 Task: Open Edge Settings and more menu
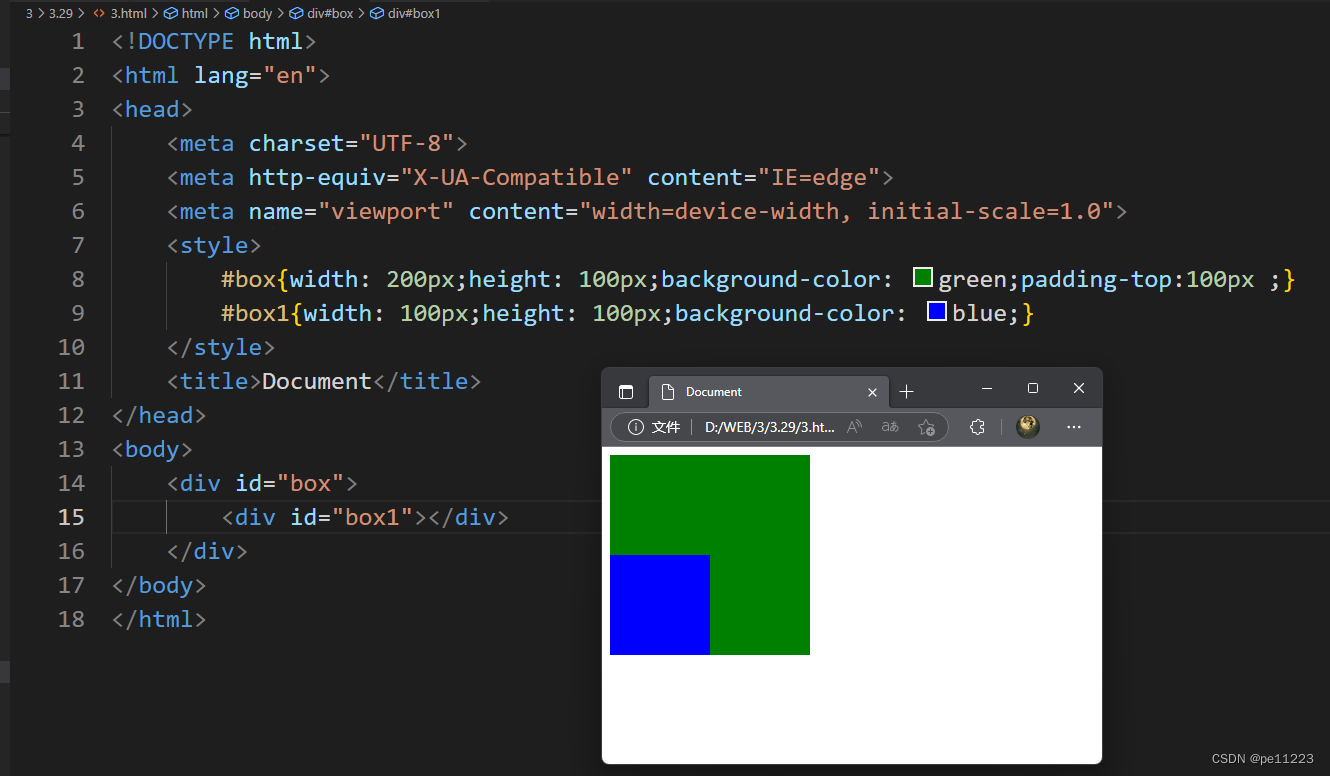point(1074,427)
